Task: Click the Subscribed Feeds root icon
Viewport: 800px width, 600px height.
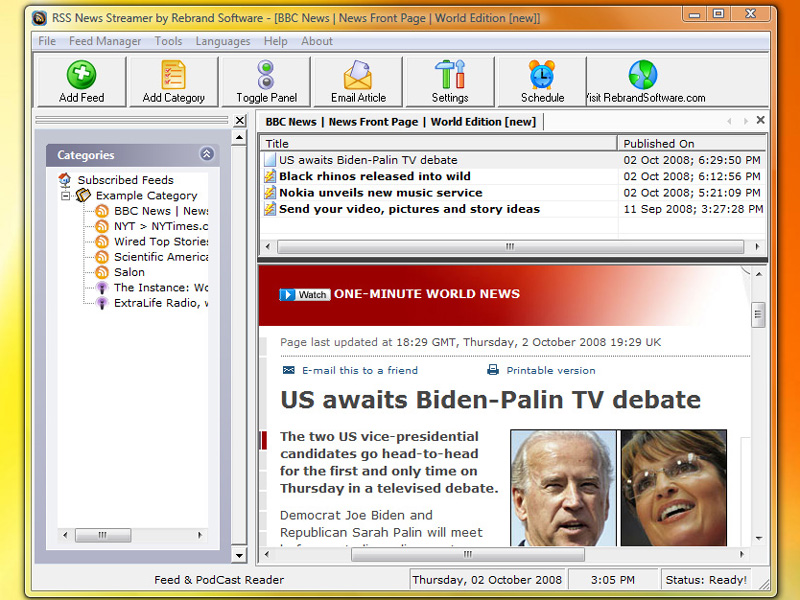Action: [x=65, y=180]
